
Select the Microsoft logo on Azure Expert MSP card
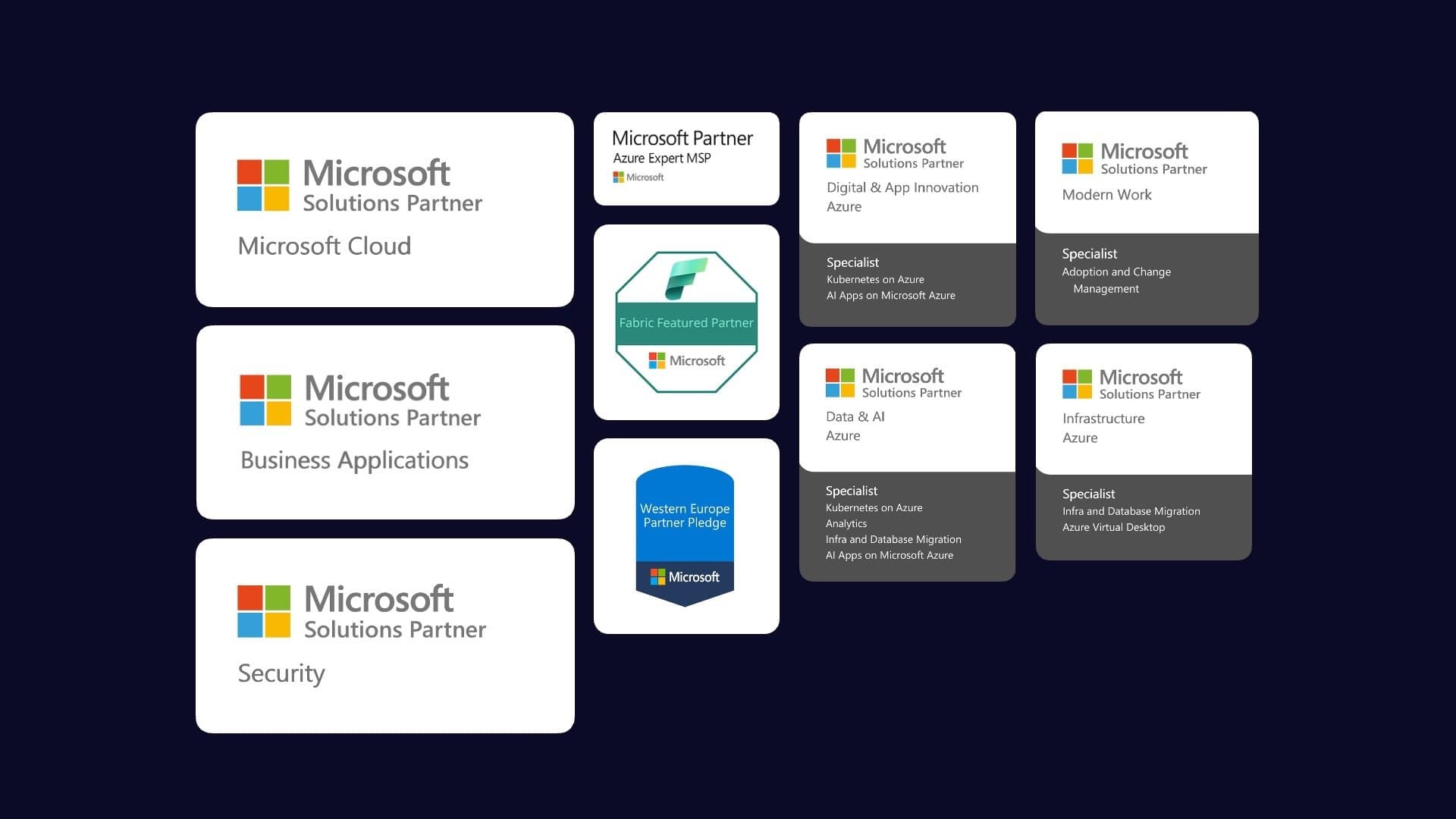click(x=618, y=177)
